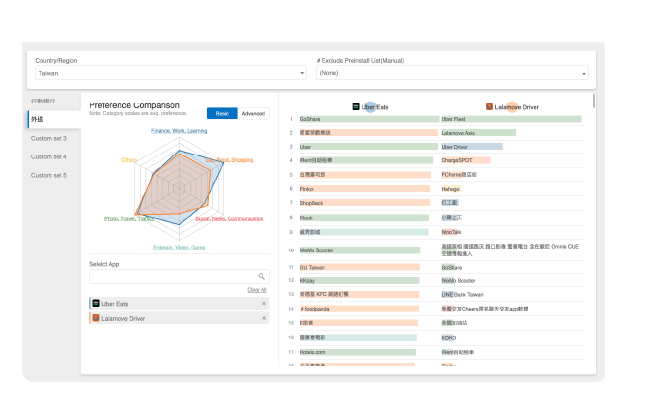Viewport: 650px width, 414px height.
Task: Click Lalamove Driver icon in ranking column header
Action: 489,107
